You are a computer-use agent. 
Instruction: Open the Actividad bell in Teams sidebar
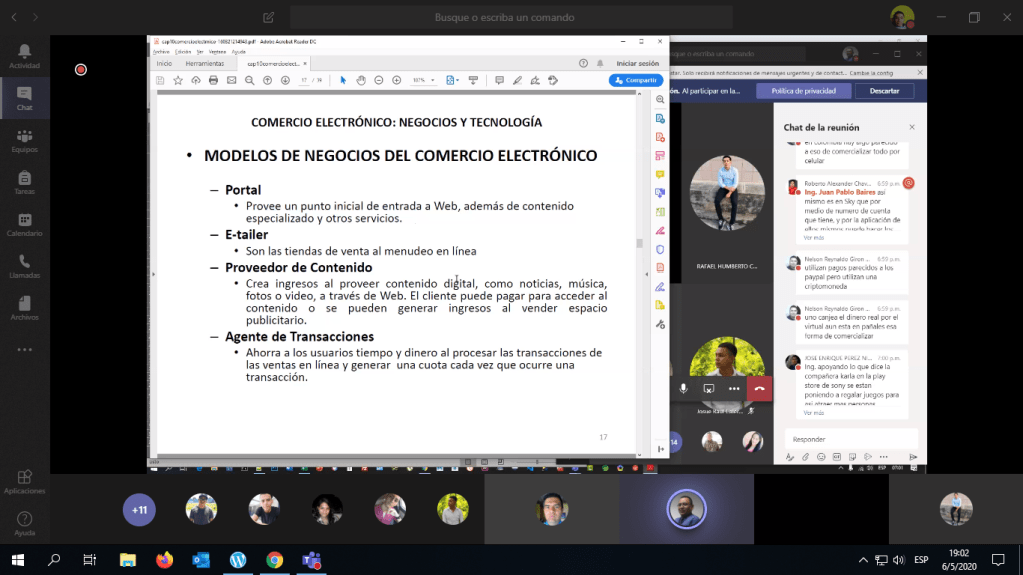(24, 56)
